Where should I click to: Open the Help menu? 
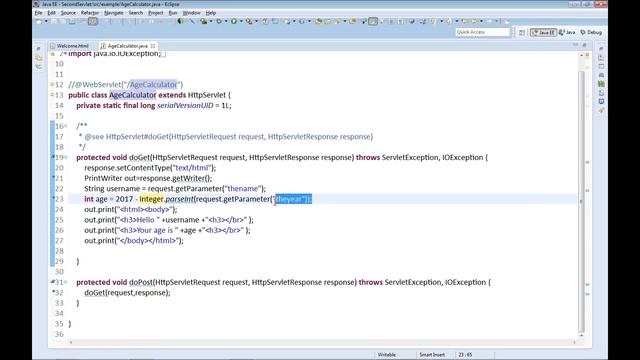211,13
